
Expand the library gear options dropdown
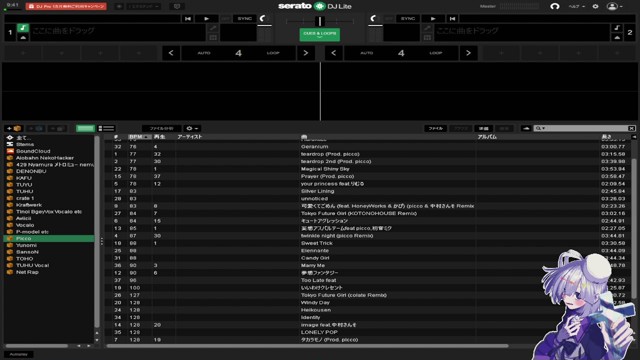tap(192, 128)
